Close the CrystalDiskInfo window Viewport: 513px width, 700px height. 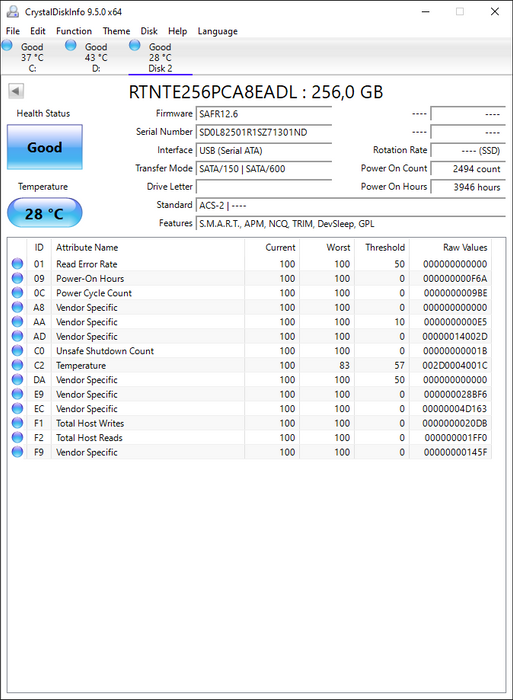point(495,12)
